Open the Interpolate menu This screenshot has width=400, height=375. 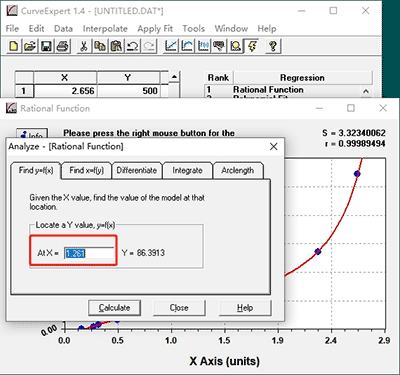point(105,29)
